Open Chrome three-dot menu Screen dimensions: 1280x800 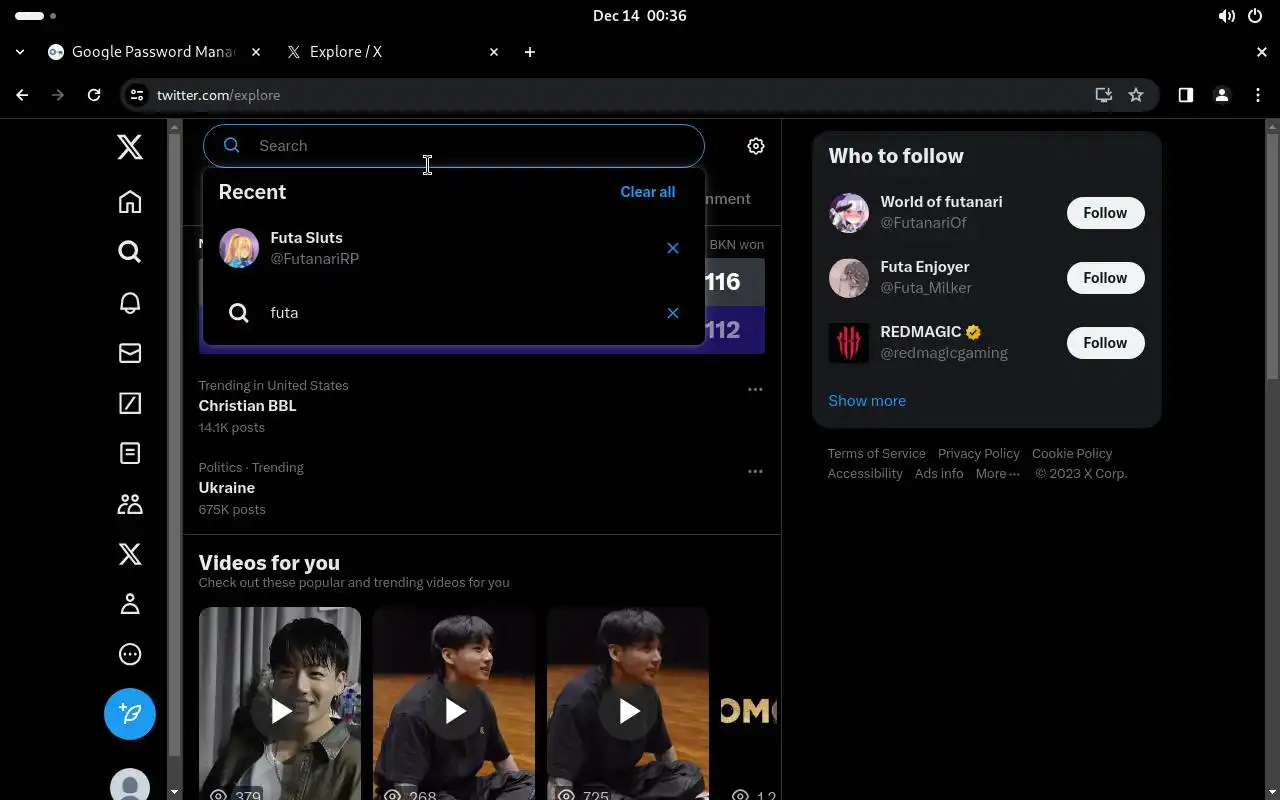click(1258, 95)
